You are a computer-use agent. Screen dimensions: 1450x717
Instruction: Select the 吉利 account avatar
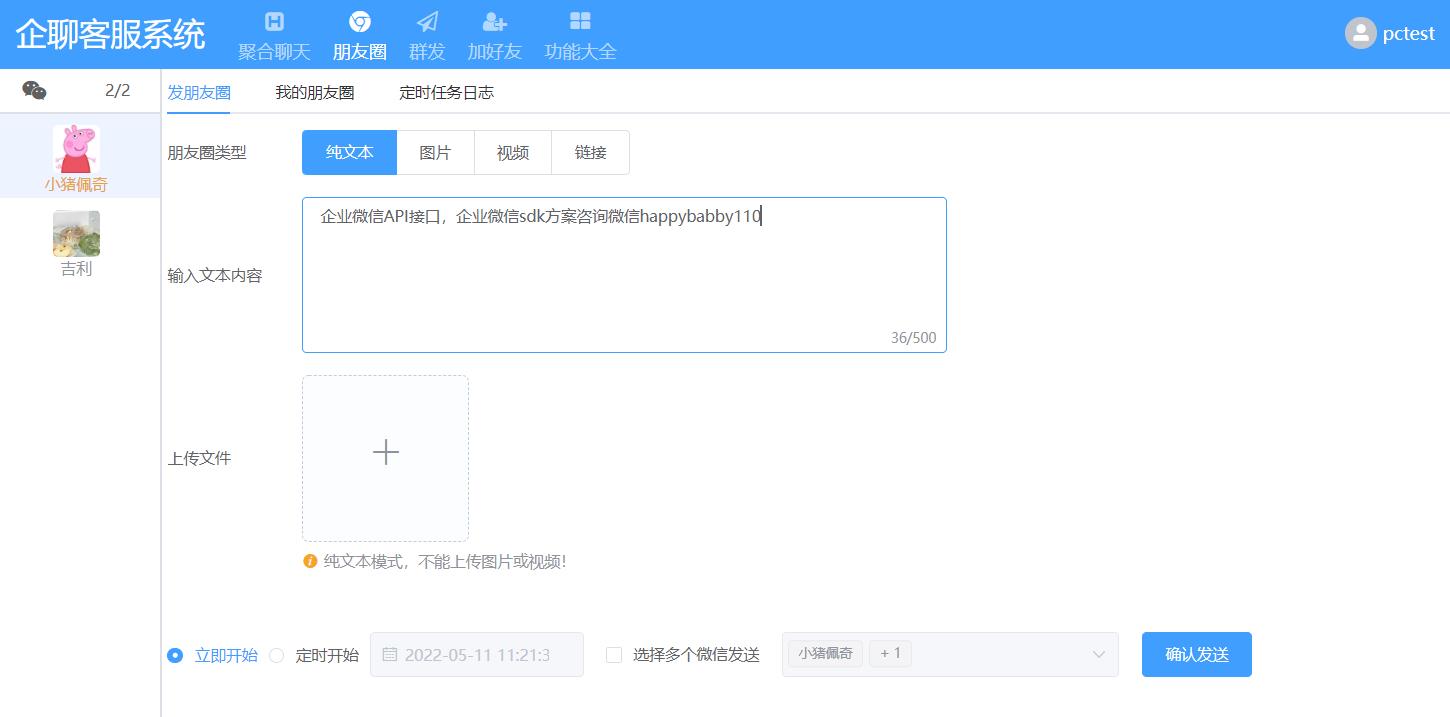tap(76, 233)
